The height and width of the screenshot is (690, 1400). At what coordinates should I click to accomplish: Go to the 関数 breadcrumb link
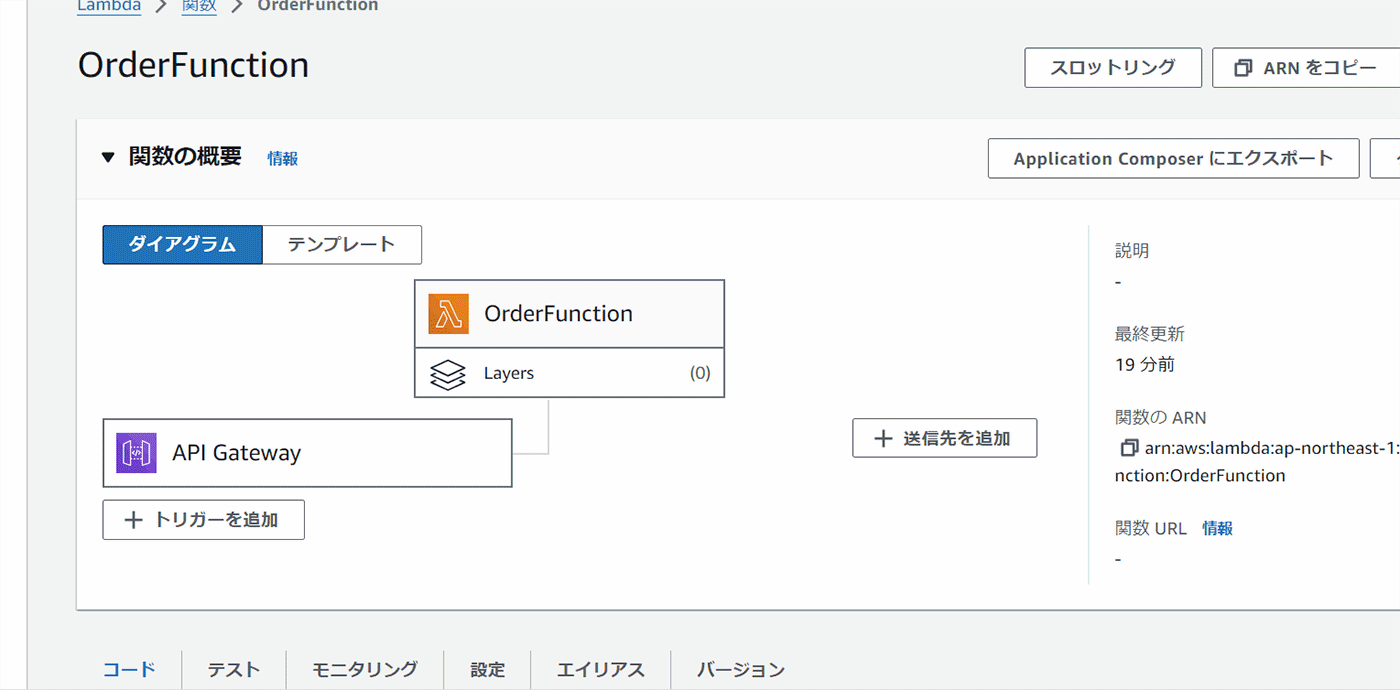click(x=200, y=6)
